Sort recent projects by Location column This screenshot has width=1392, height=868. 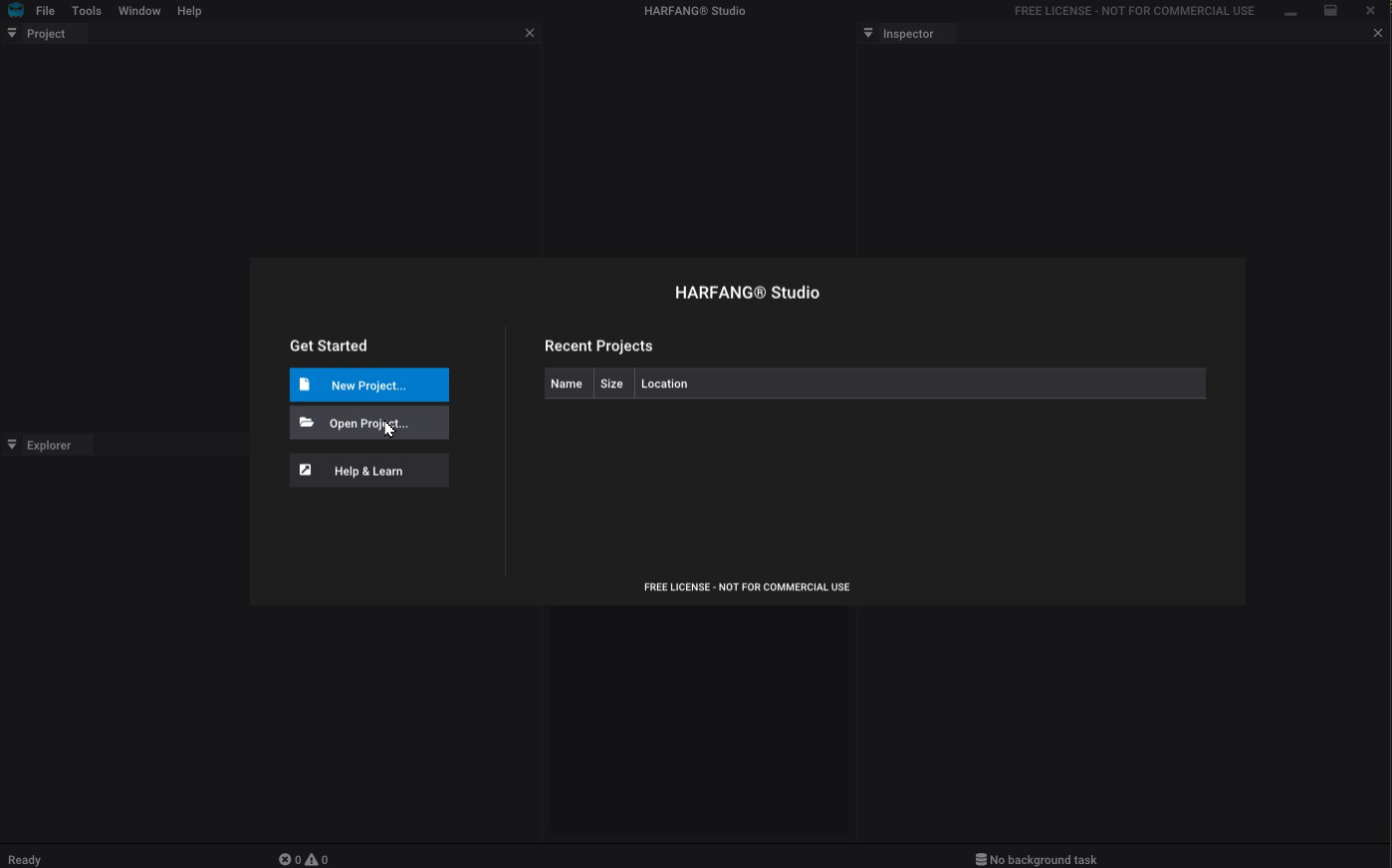click(920, 383)
